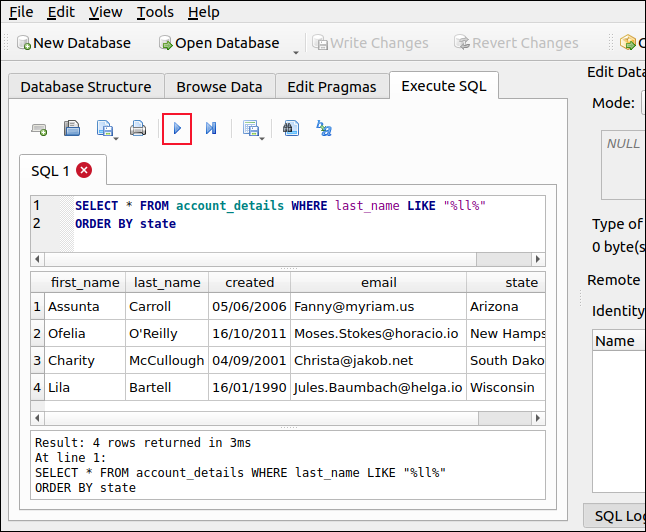
Task: Switch to the Edit Pragmas tab
Action: coord(331,87)
